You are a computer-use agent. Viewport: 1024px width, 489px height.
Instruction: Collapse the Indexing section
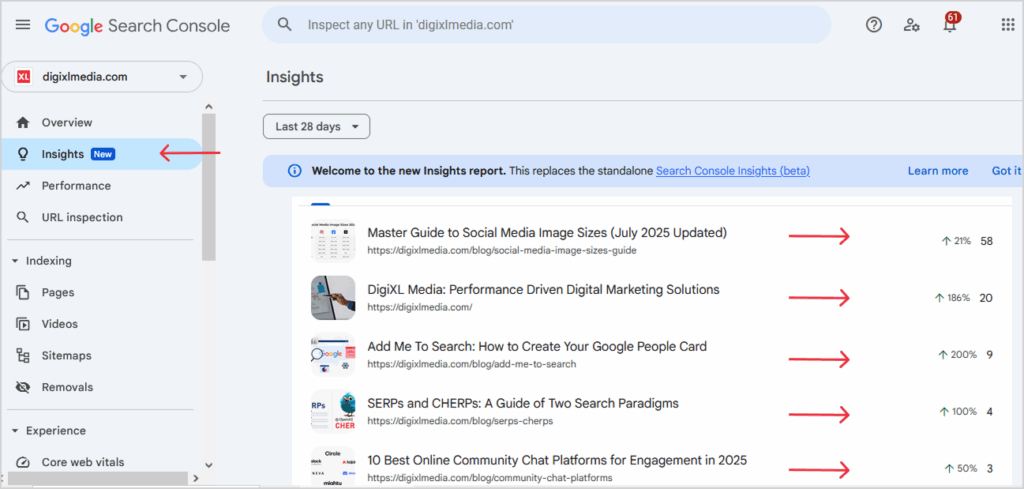[15, 261]
